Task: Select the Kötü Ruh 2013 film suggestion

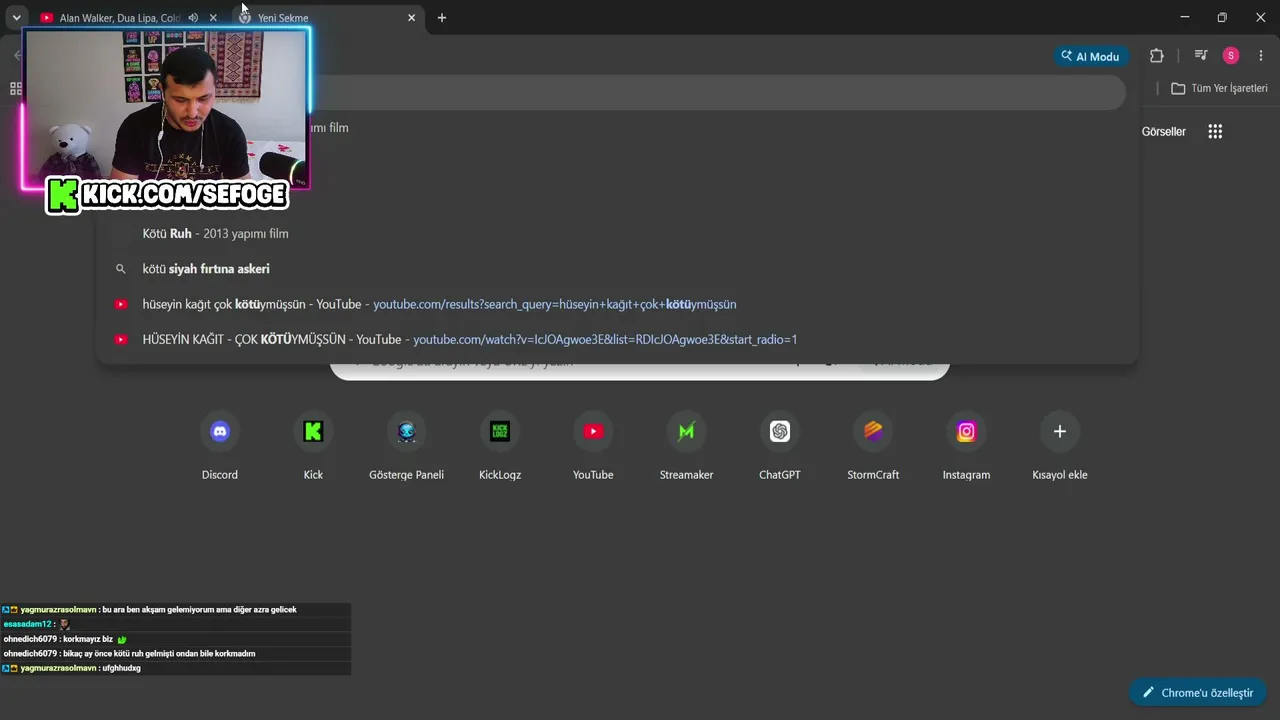Action: (x=617, y=234)
